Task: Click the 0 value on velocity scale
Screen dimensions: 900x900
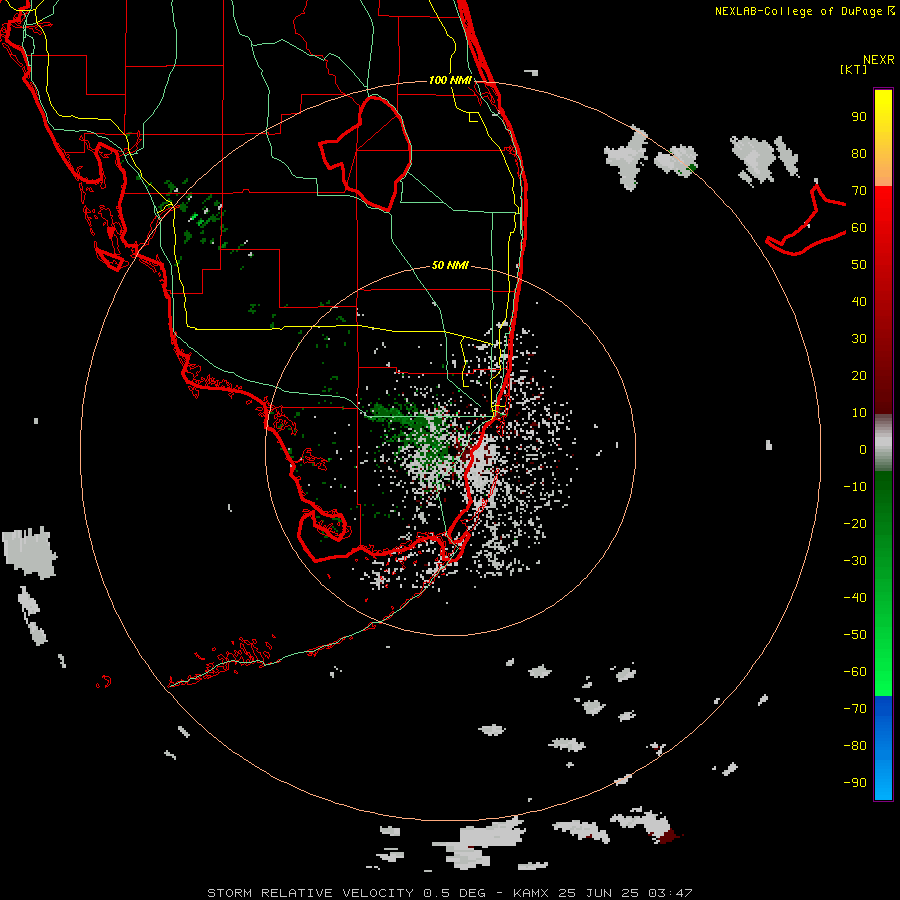Action: (x=863, y=450)
